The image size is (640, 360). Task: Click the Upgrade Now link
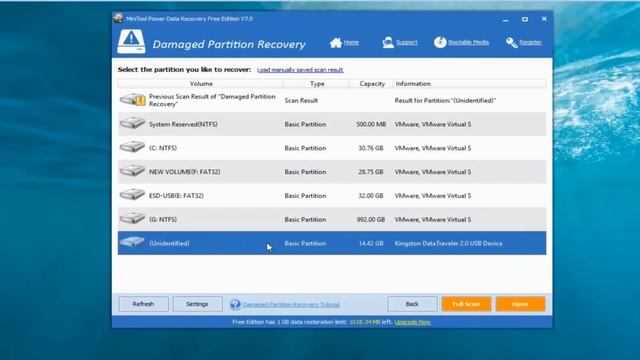click(x=412, y=322)
